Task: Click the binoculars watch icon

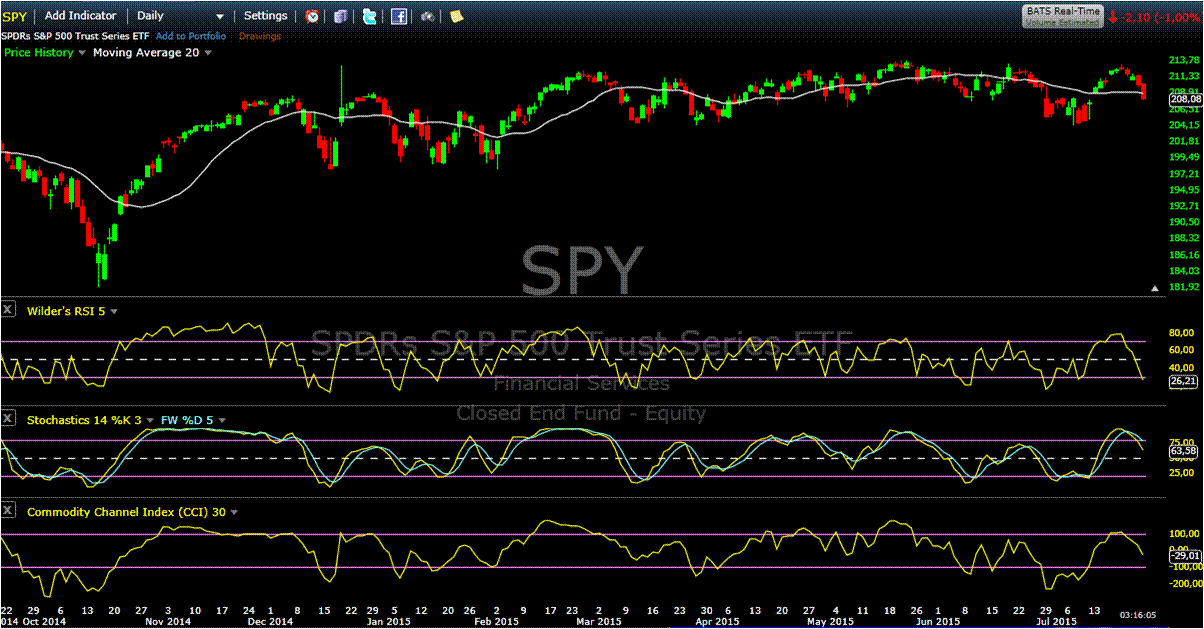Action: click(x=428, y=16)
